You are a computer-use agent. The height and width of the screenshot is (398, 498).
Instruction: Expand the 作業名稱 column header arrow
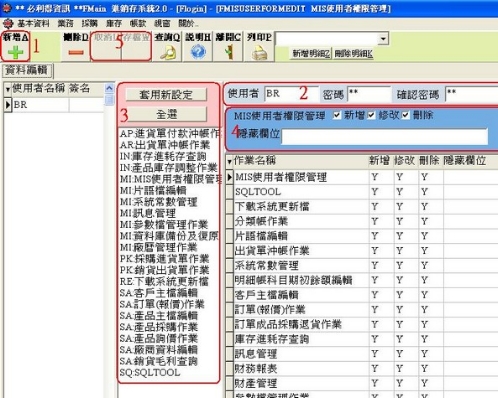229,162
